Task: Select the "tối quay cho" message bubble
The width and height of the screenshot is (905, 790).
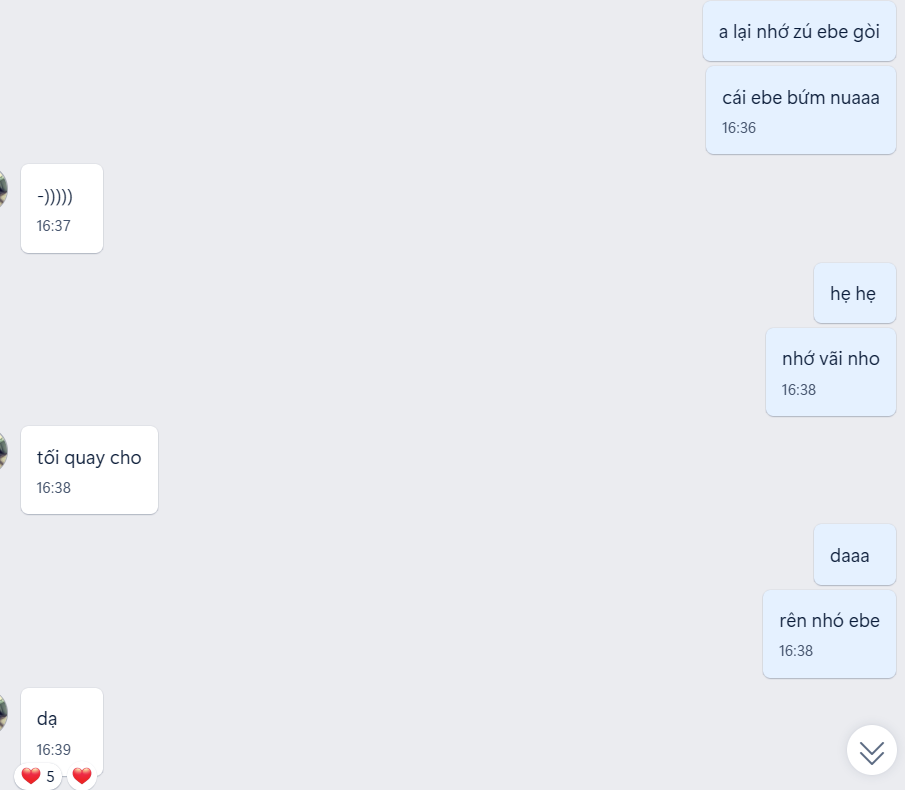Action: coord(89,470)
